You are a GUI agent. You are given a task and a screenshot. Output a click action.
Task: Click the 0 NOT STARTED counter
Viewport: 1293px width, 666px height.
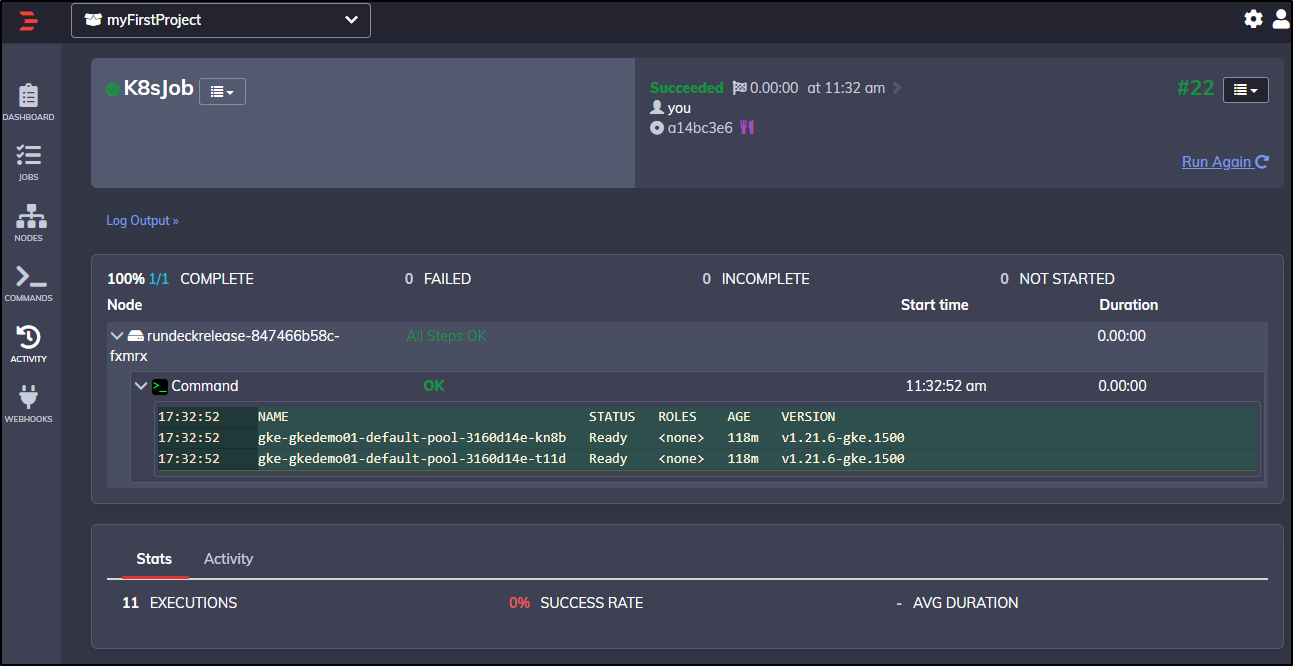point(1057,279)
